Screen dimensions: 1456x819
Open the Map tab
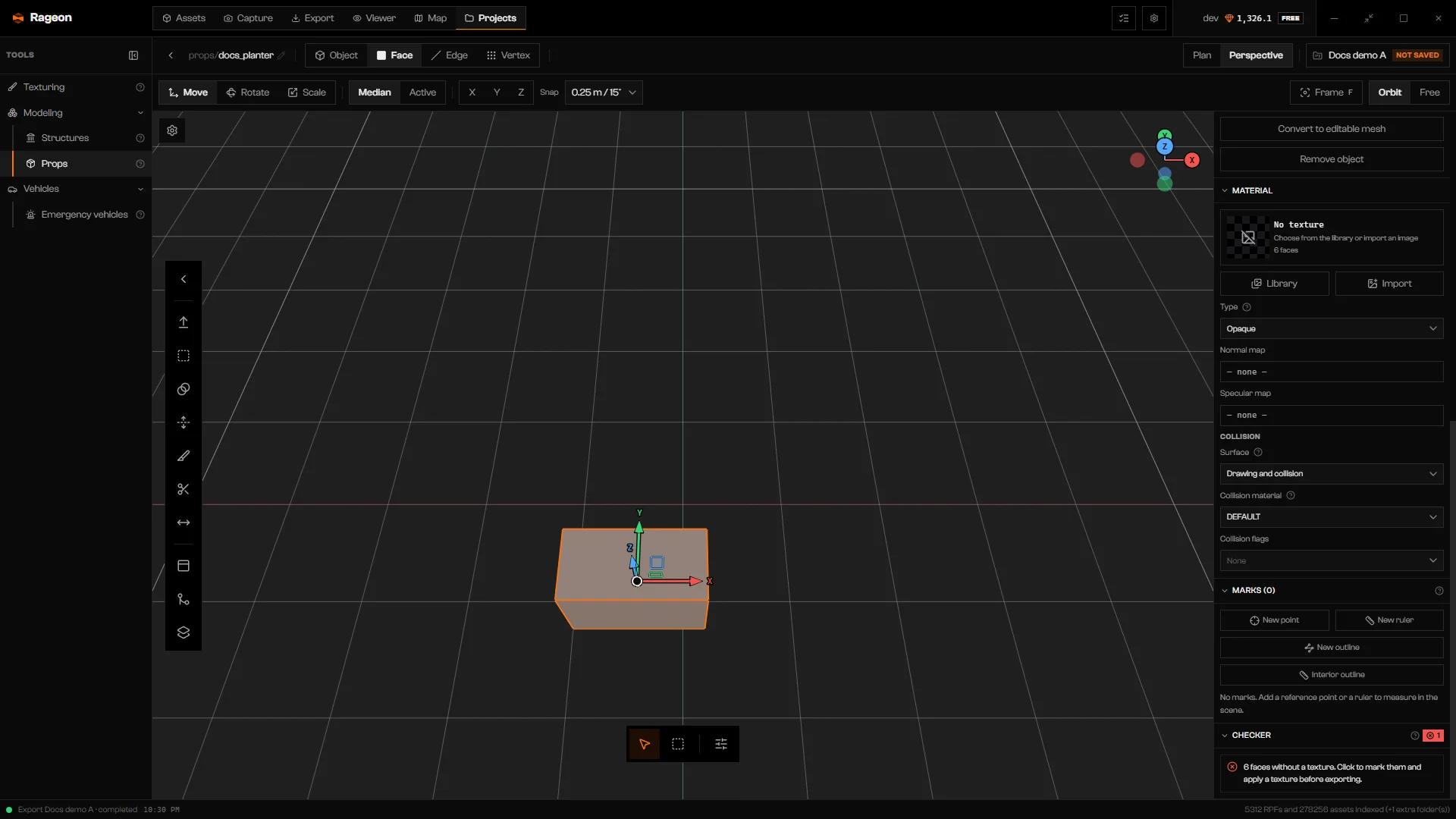coord(430,18)
